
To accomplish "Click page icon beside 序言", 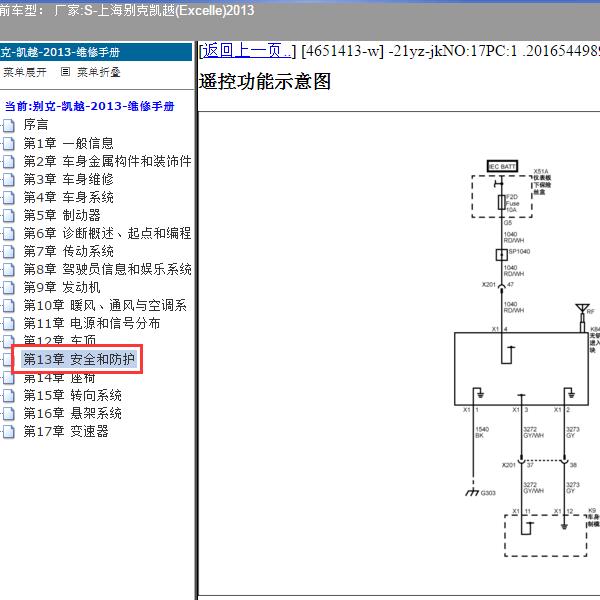I will coord(8,125).
